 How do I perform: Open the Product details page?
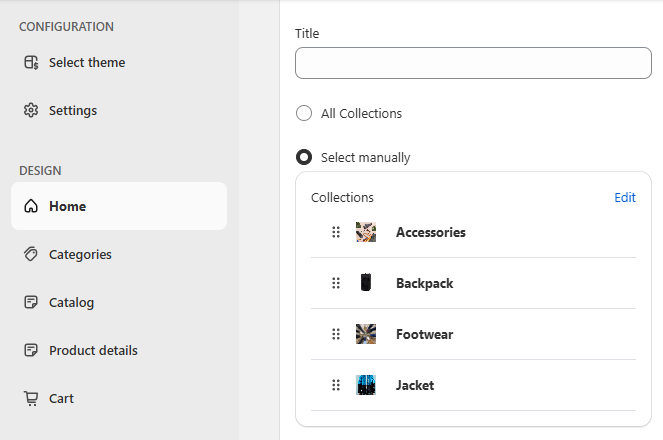[119, 350]
